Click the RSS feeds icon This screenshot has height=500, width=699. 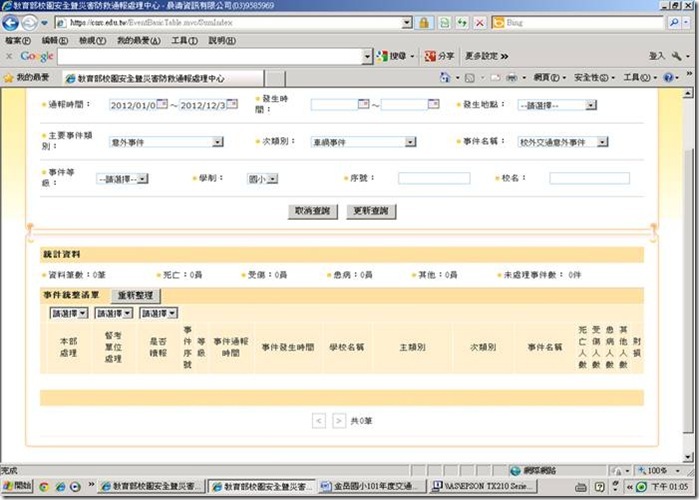pos(469,78)
